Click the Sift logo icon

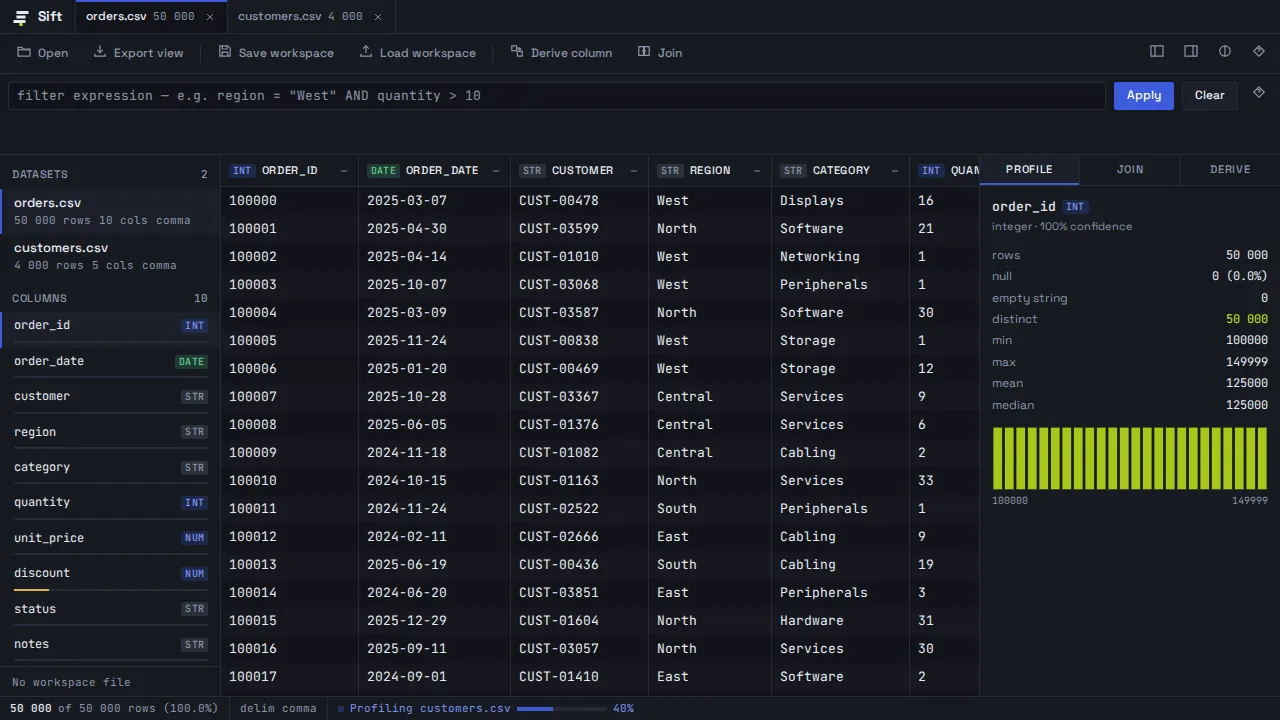(x=21, y=17)
